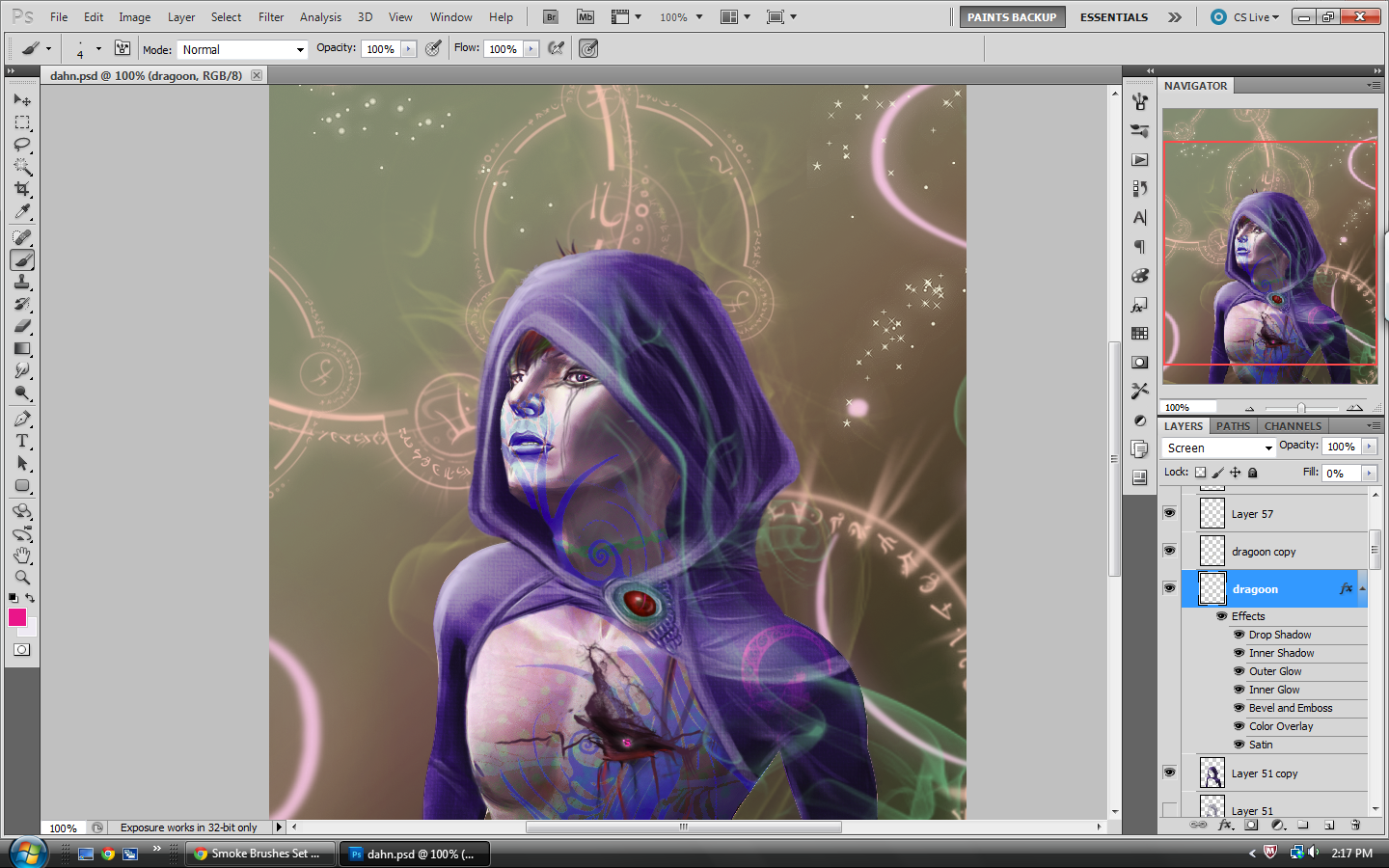This screenshot has height=868, width=1389.
Task: Select the Pen tool
Action: click(22, 419)
